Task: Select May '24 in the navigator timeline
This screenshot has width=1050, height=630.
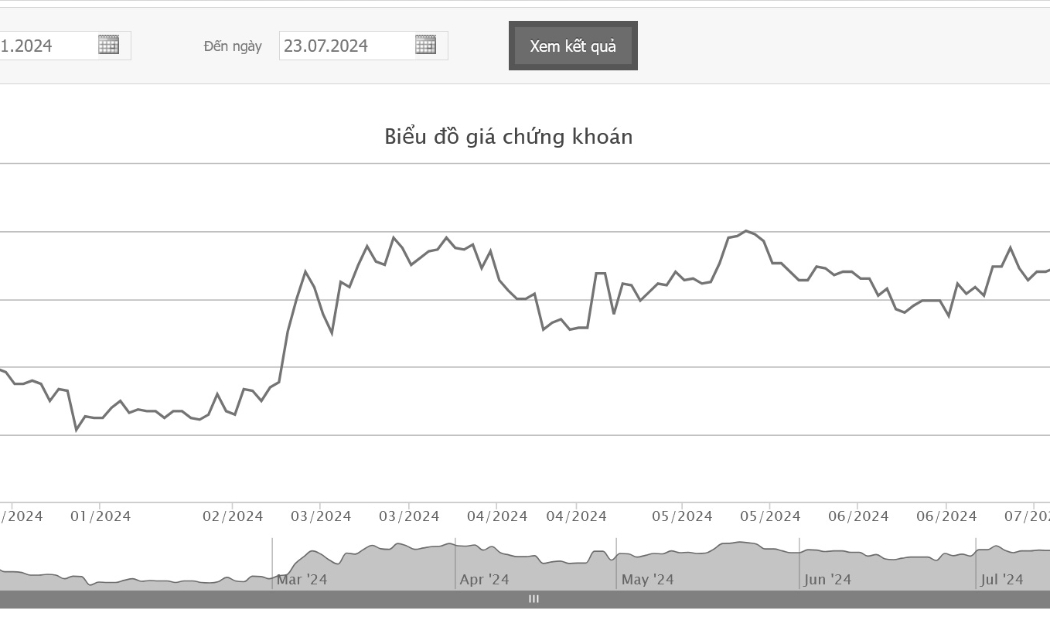Action: tap(647, 579)
